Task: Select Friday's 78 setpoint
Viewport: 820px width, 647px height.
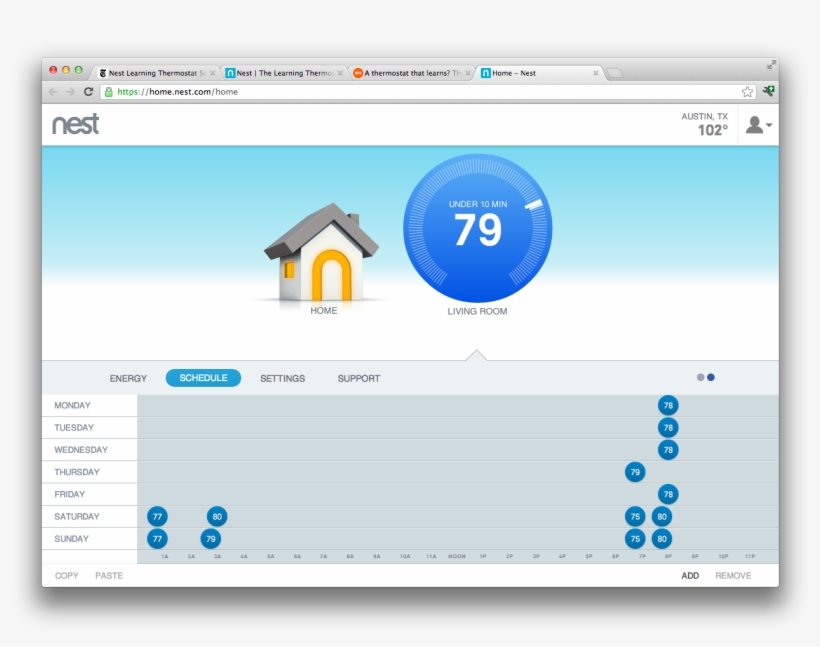Action: tap(668, 494)
